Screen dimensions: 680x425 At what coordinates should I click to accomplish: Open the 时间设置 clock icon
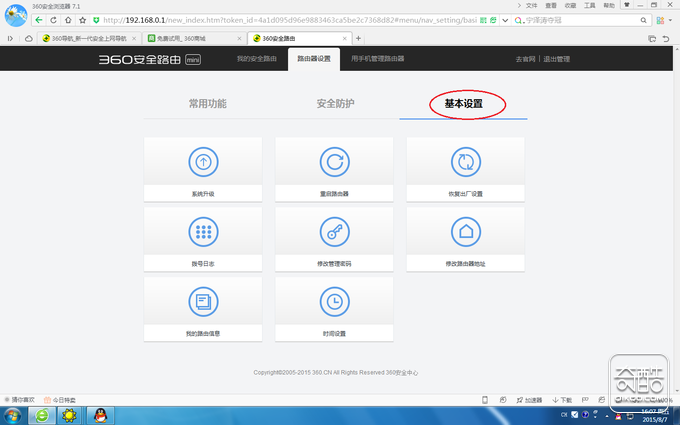pyautogui.click(x=334, y=301)
